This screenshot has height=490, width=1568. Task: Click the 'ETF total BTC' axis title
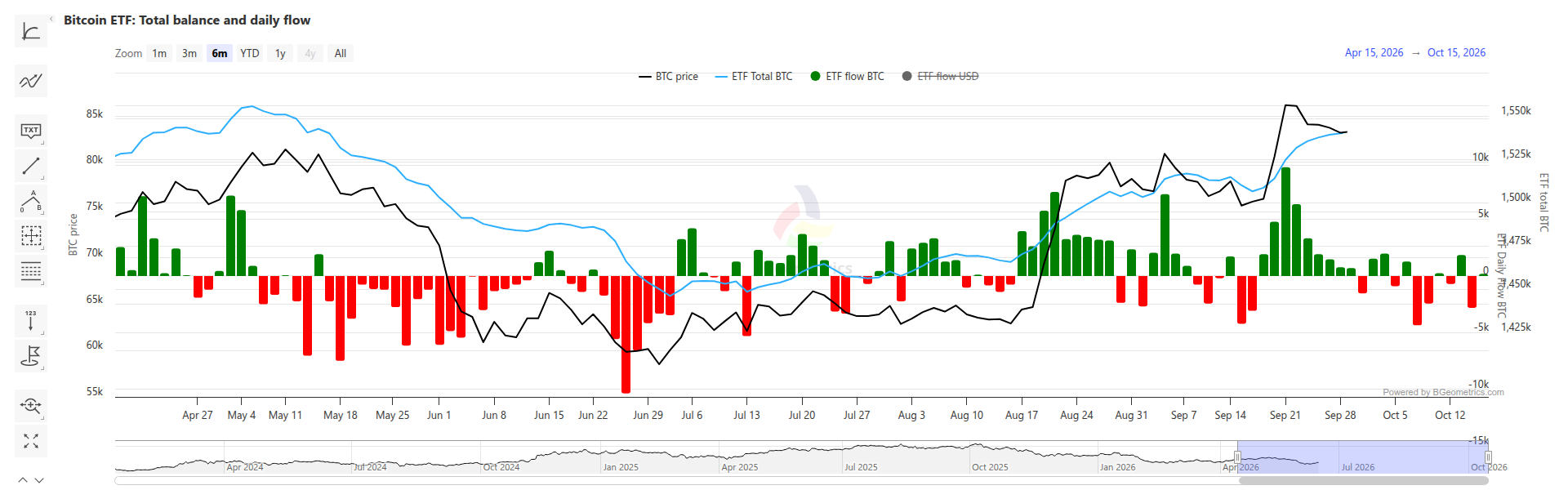point(1543,202)
